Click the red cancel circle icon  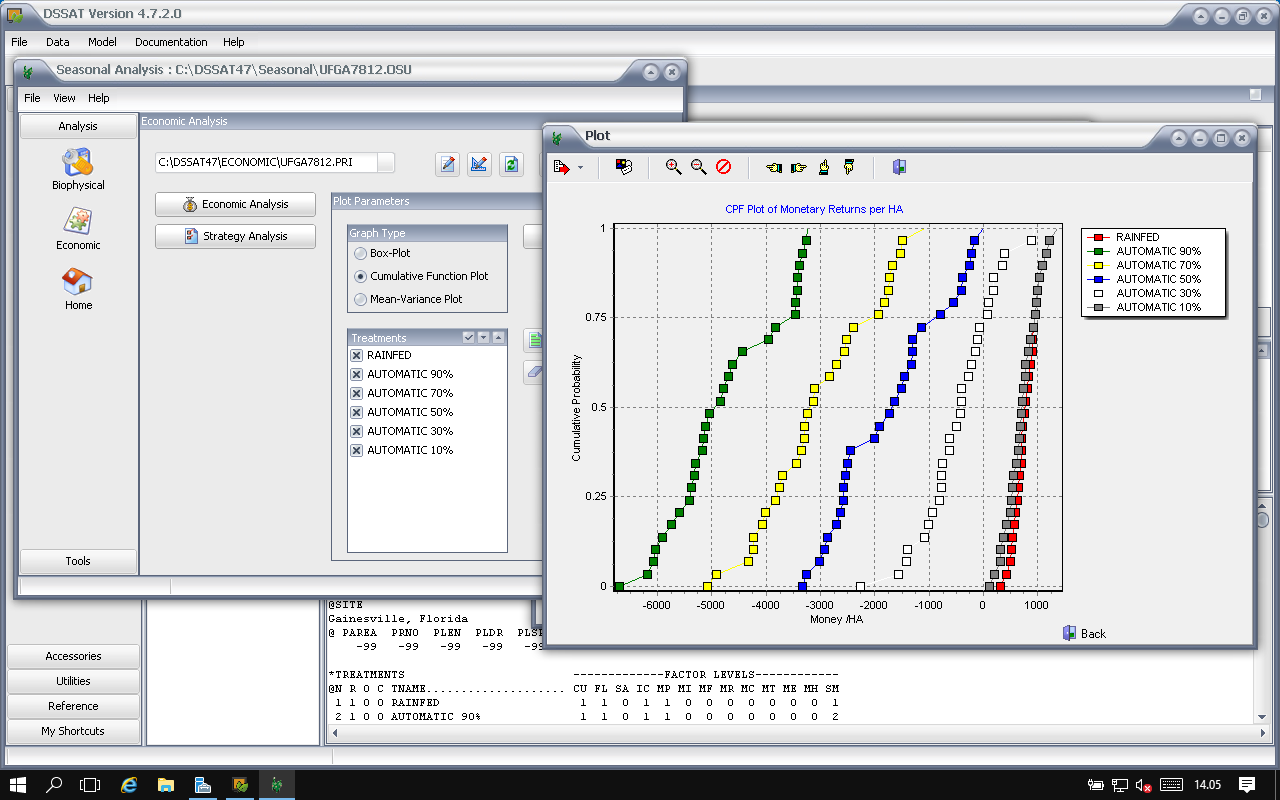(723, 167)
